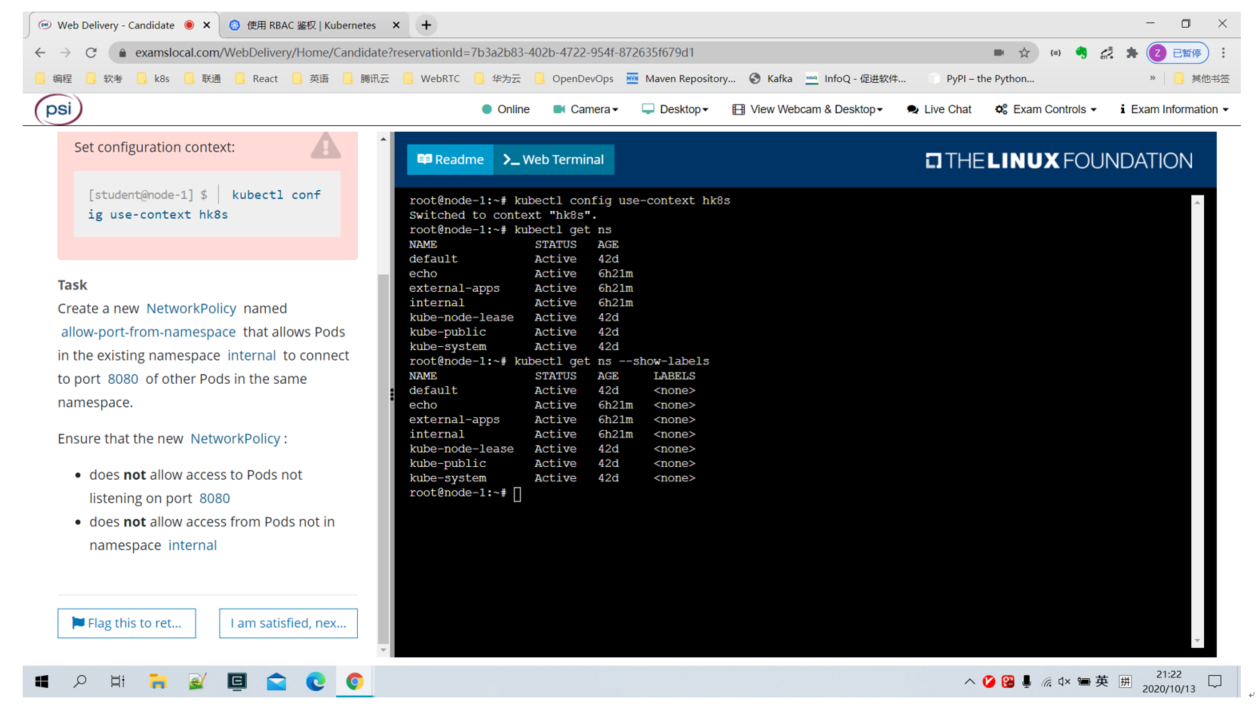This screenshot has height=704, width=1256.
Task: Flag this question to return later
Action: [127, 623]
